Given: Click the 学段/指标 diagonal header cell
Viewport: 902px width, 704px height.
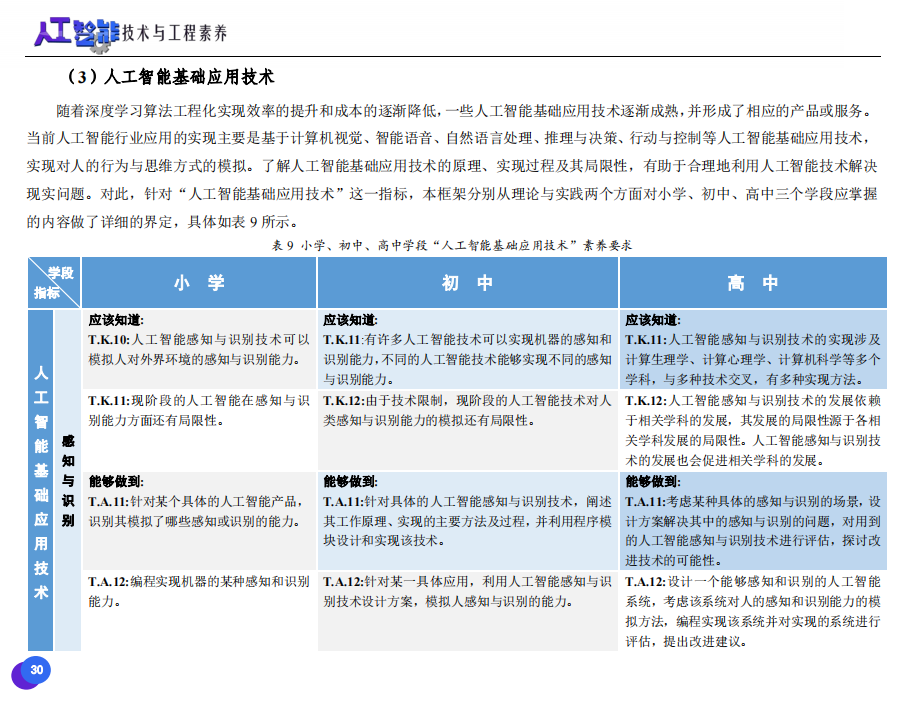Looking at the screenshot, I should point(54,283).
